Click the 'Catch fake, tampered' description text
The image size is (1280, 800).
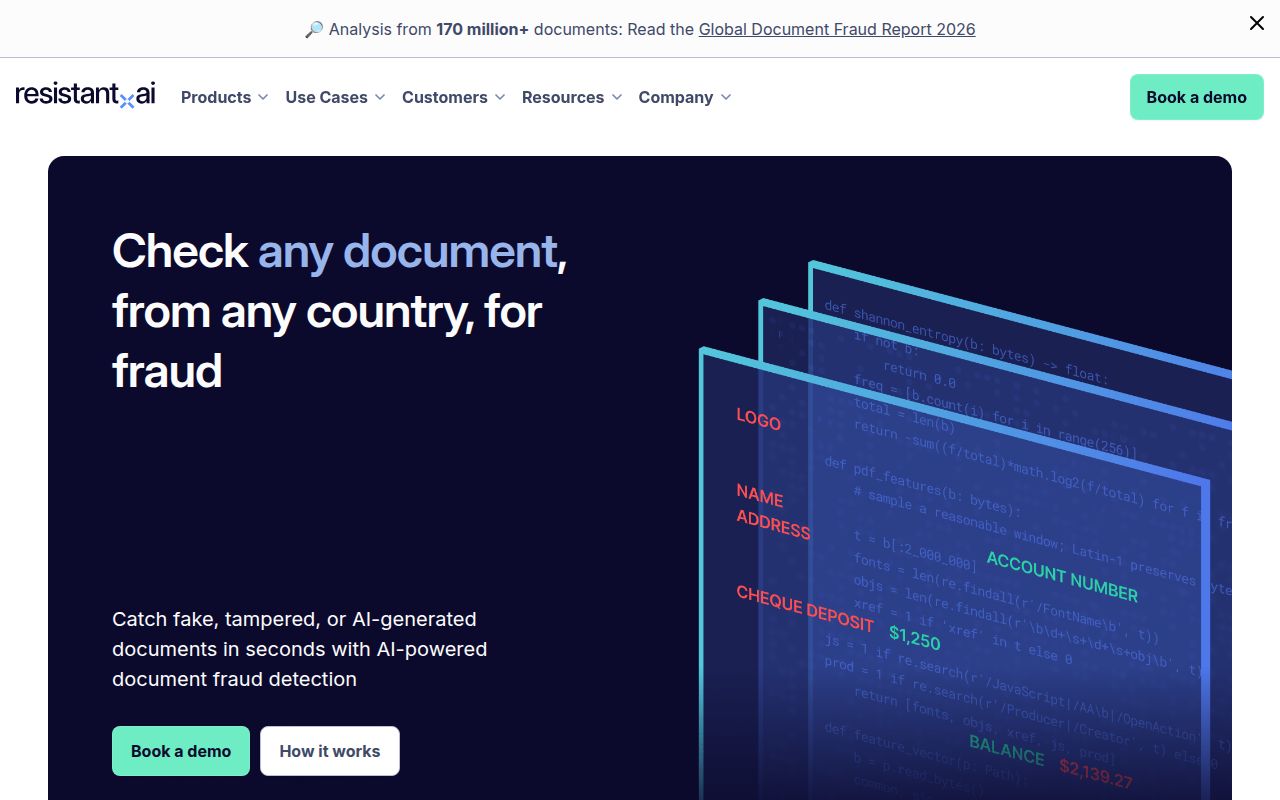click(x=300, y=649)
